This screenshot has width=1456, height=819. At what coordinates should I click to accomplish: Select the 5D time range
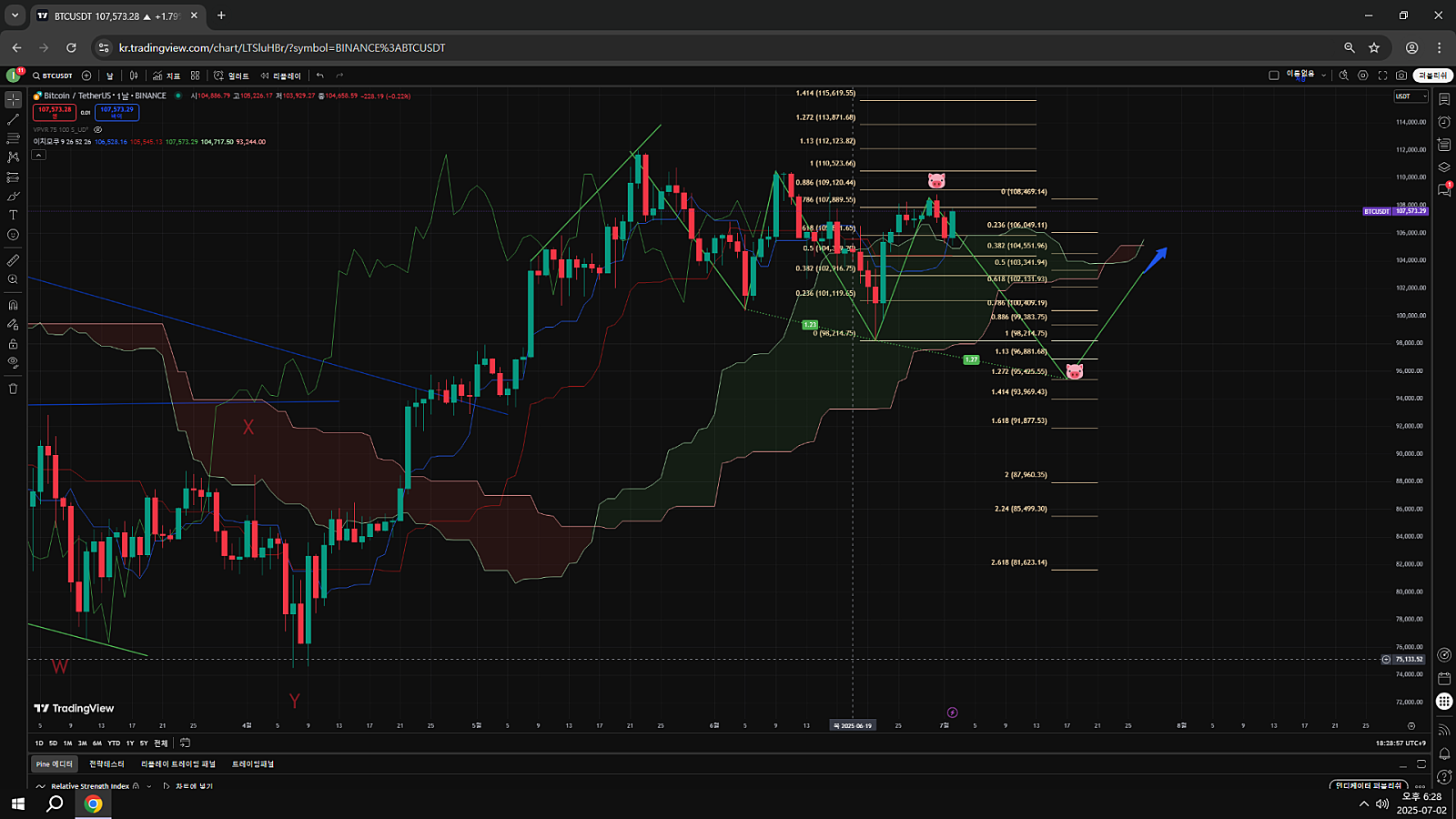tap(53, 743)
